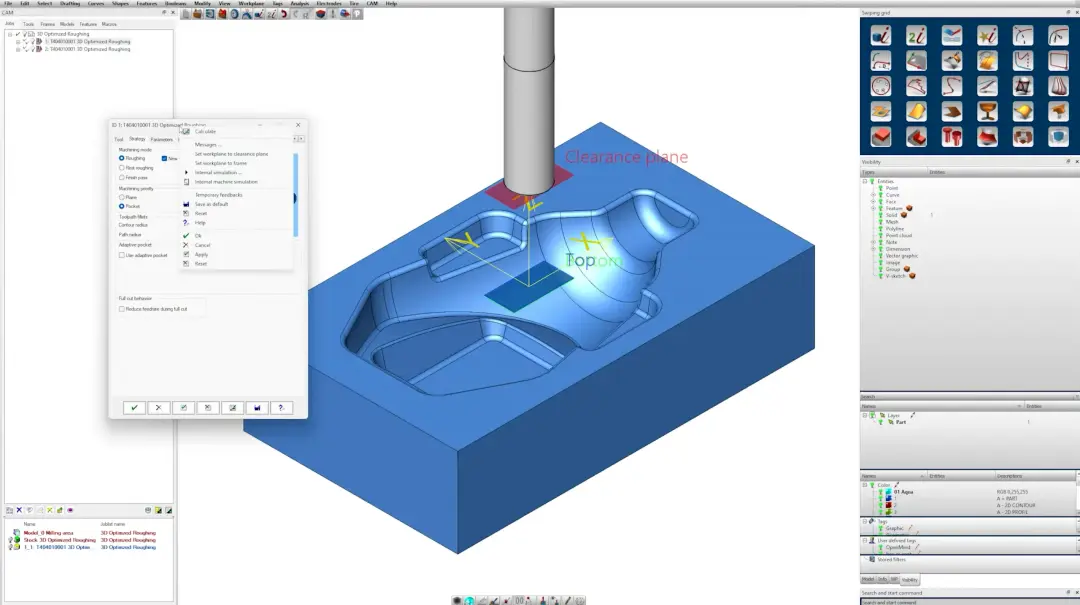1080x605 pixels.
Task: Select the Plane machining priority option
Action: point(122,197)
